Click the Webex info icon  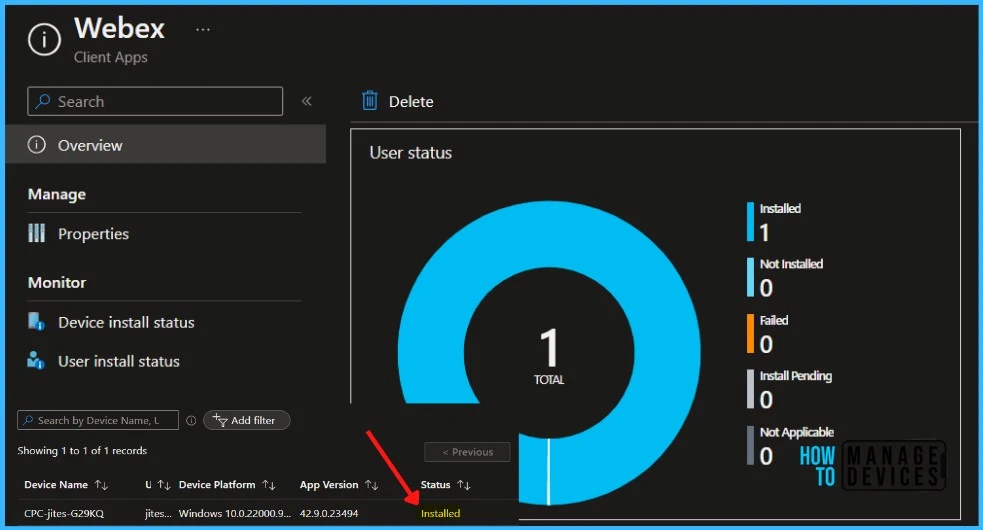pos(44,40)
